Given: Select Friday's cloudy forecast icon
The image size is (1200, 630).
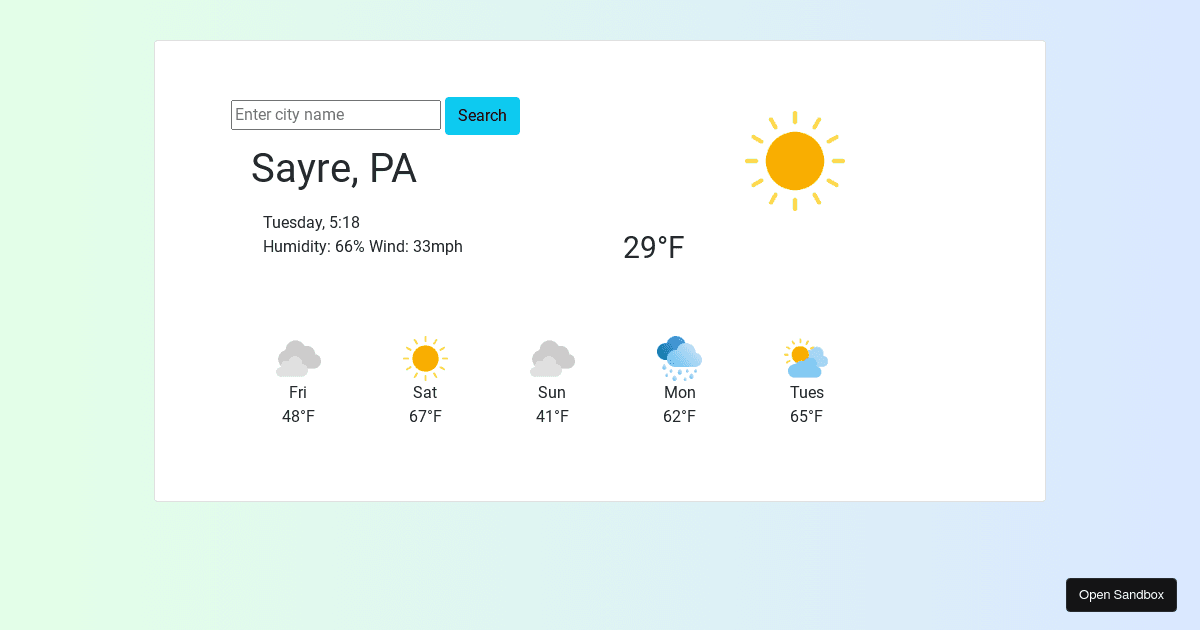Looking at the screenshot, I should pos(298,358).
